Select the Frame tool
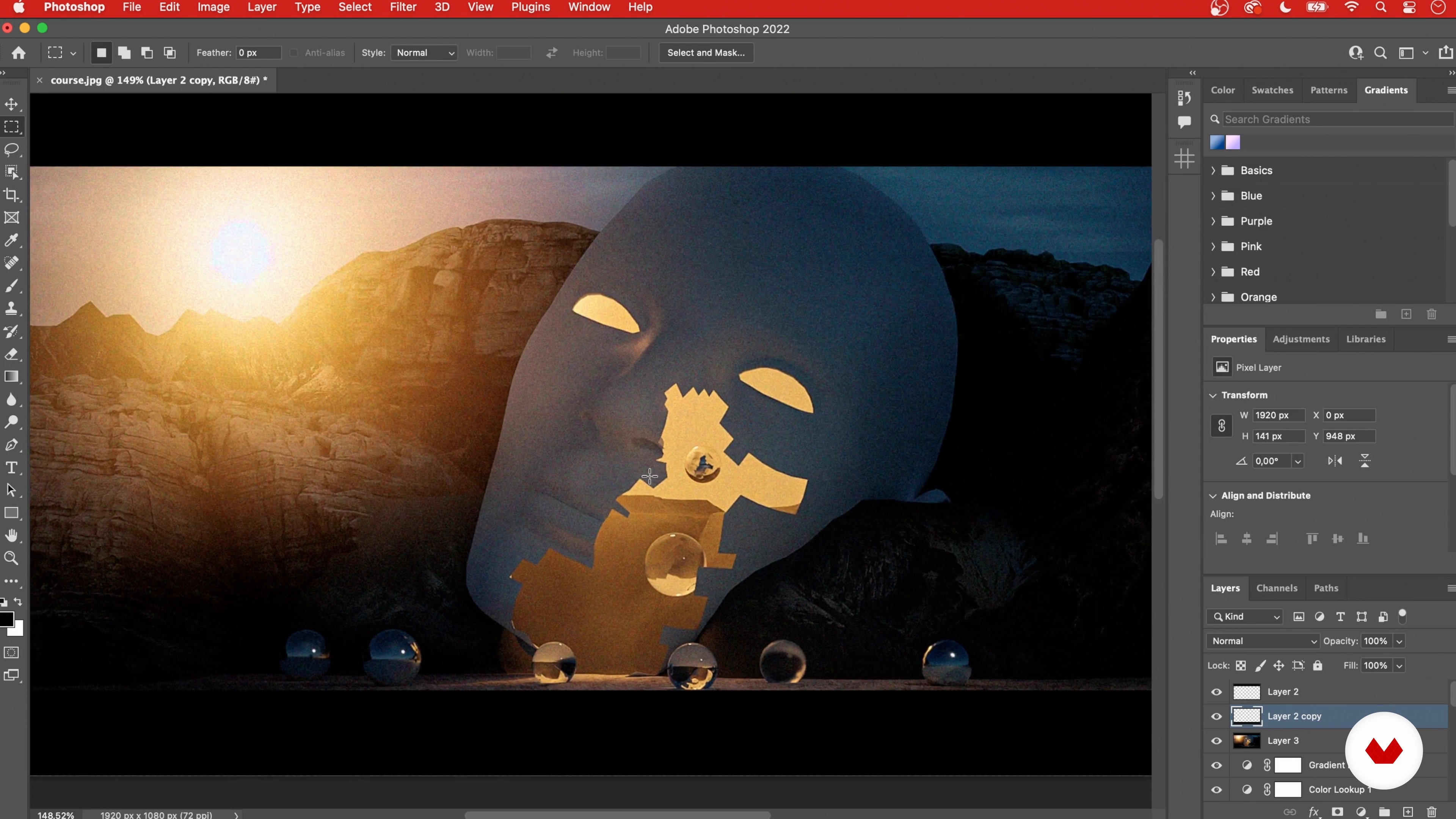 [11, 218]
